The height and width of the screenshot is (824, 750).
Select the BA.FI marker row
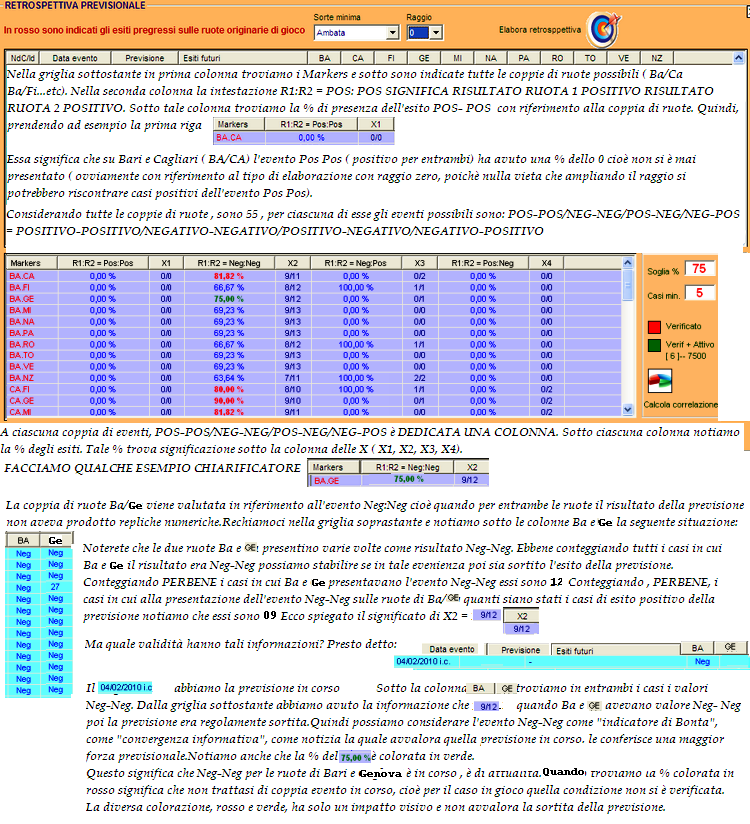314,287
